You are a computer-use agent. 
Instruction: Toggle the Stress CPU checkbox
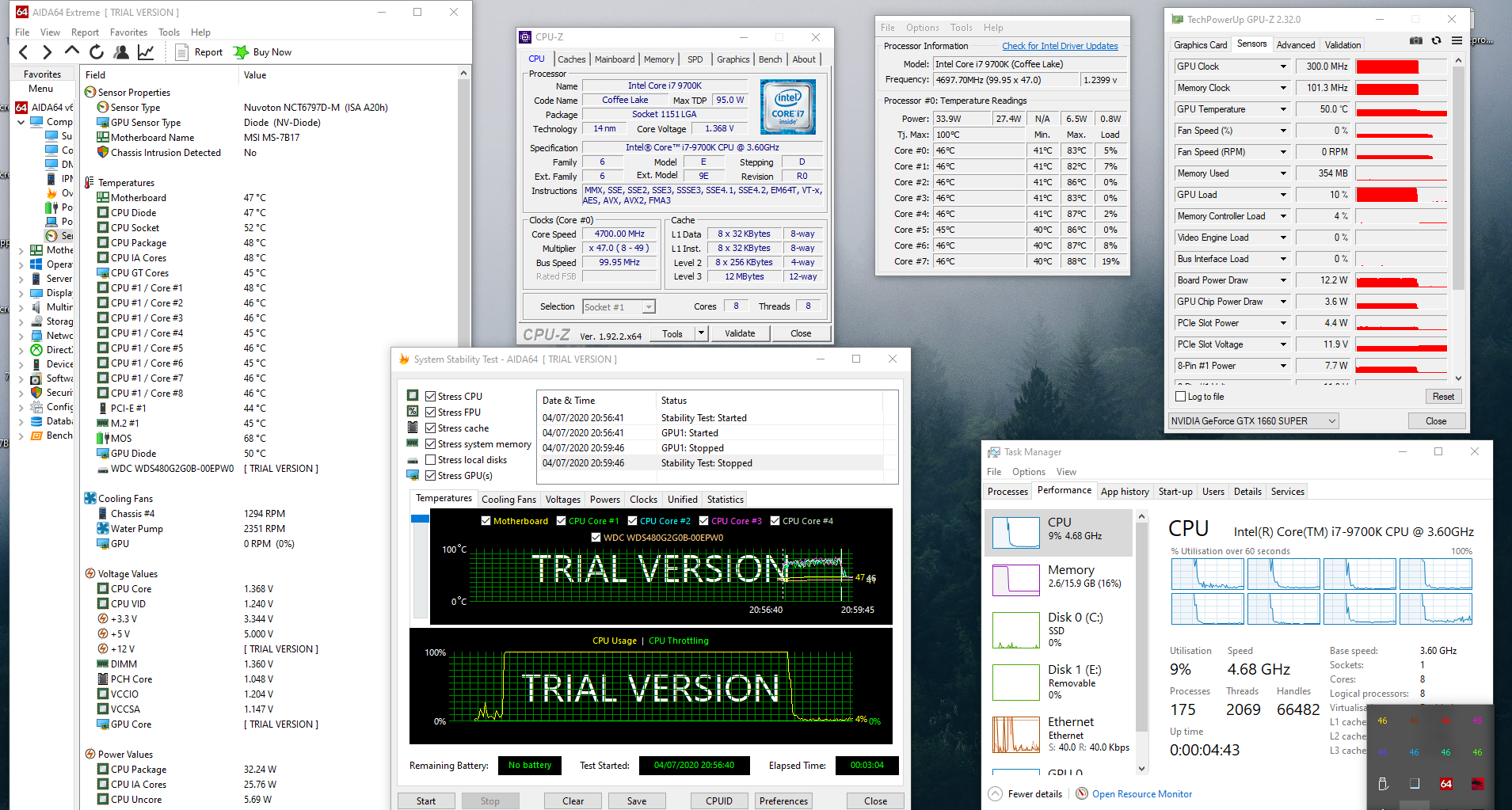coord(431,397)
